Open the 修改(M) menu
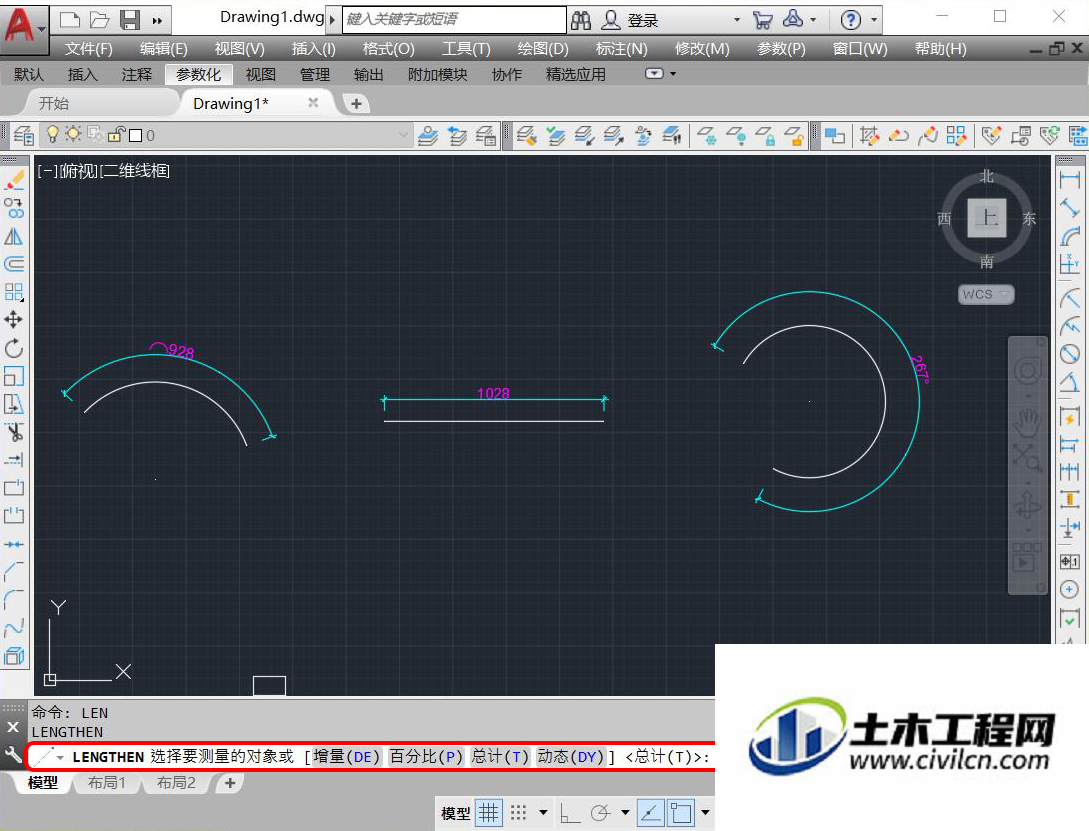The image size is (1089, 831). point(702,49)
